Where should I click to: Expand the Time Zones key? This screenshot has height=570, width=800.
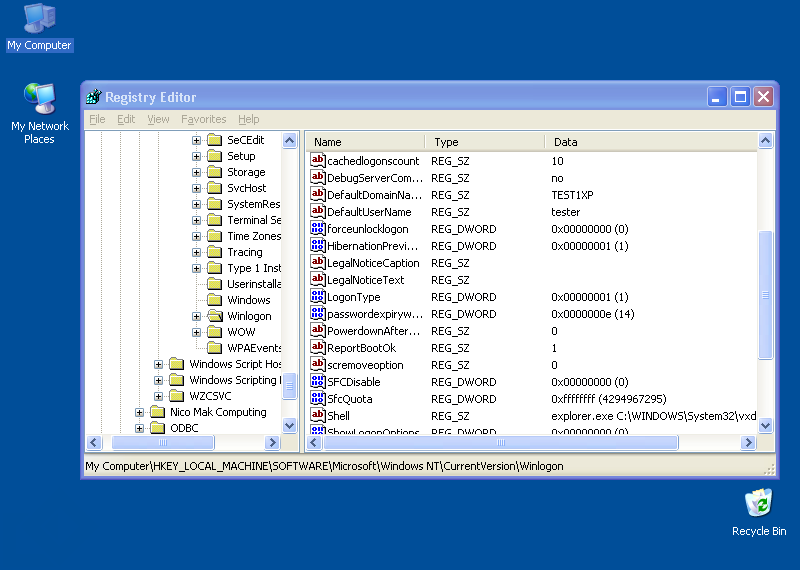pyautogui.click(x=197, y=236)
